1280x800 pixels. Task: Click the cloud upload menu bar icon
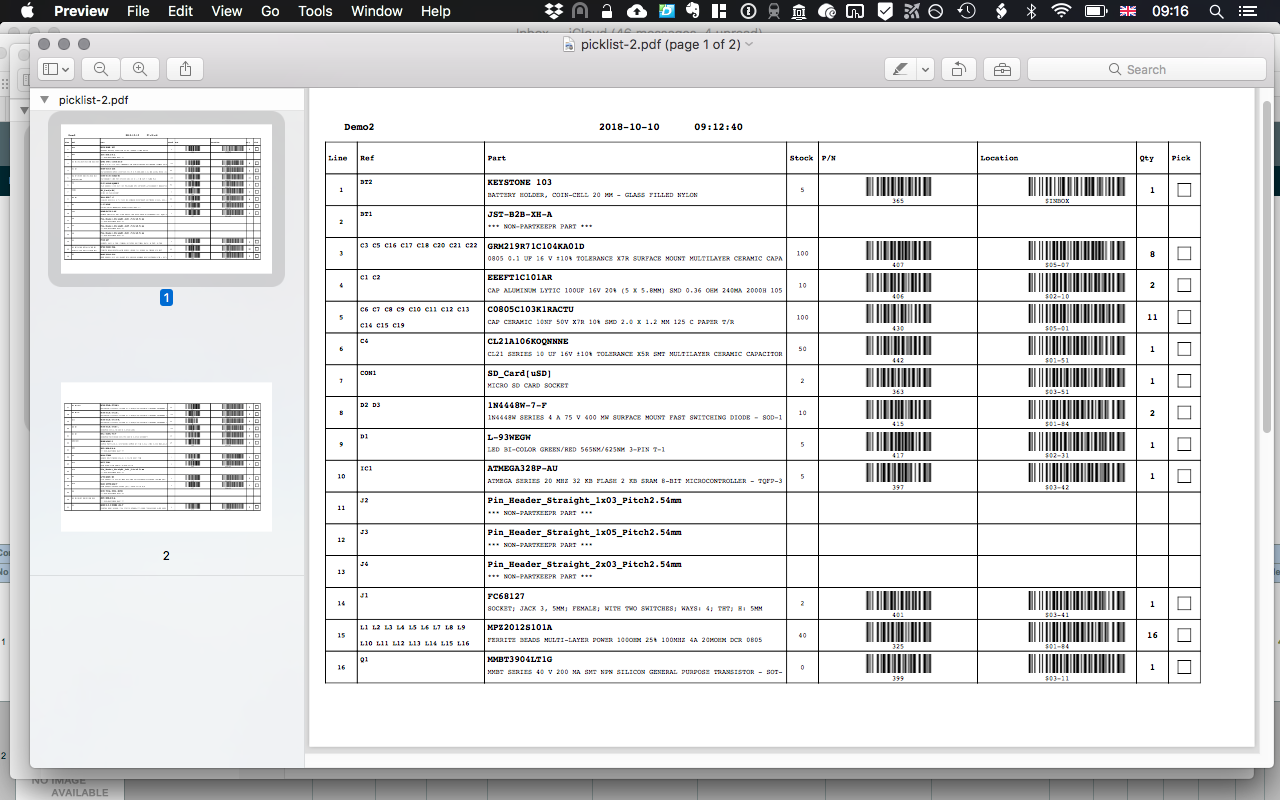[x=636, y=11]
